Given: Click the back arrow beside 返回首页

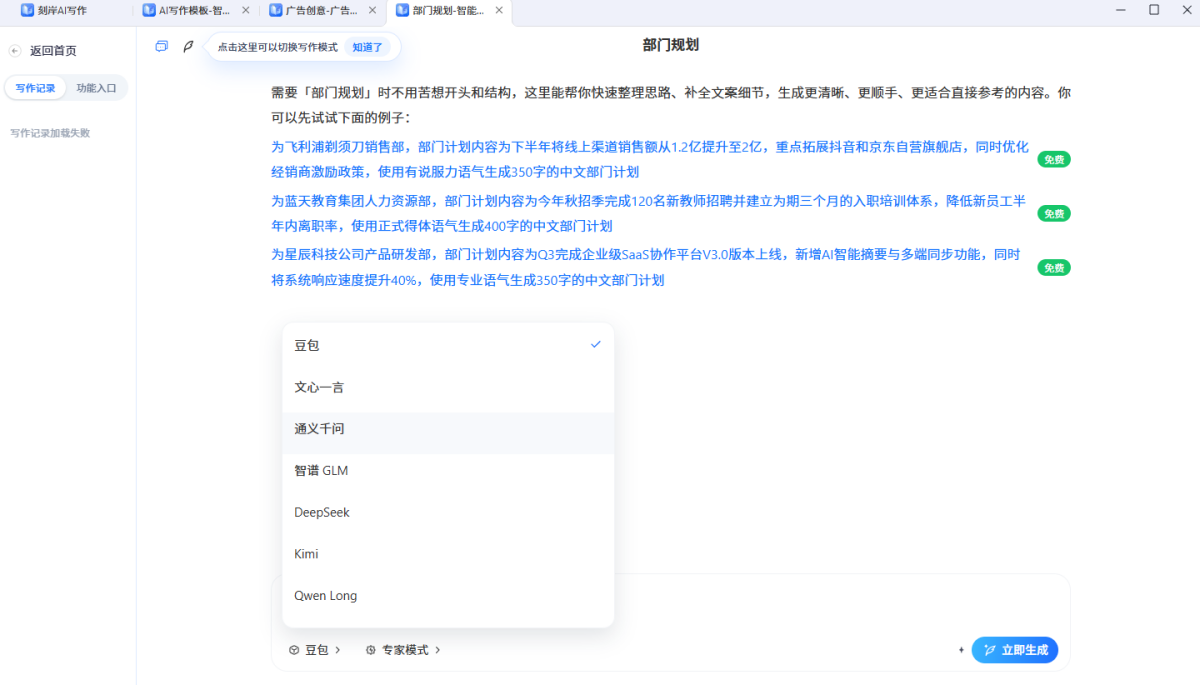Looking at the screenshot, I should (15, 51).
